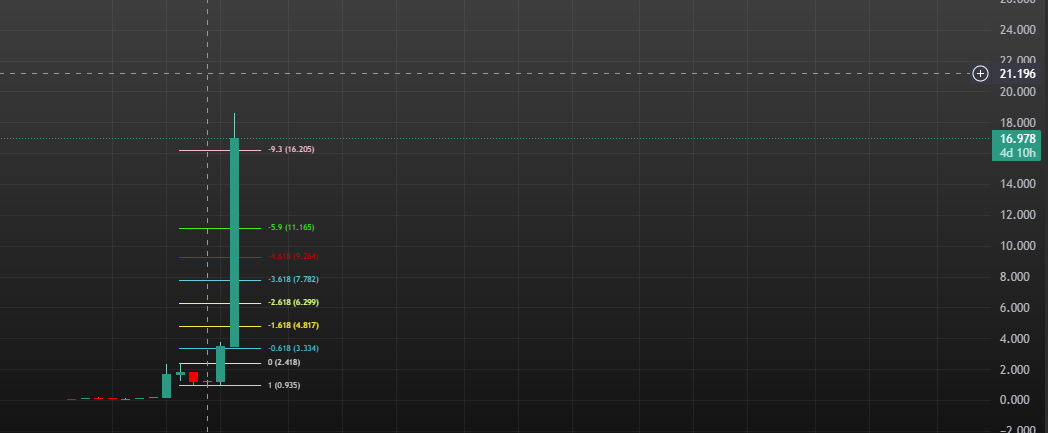1048x433 pixels.
Task: Click the plus icon beside 21.196
Action: click(x=980, y=74)
